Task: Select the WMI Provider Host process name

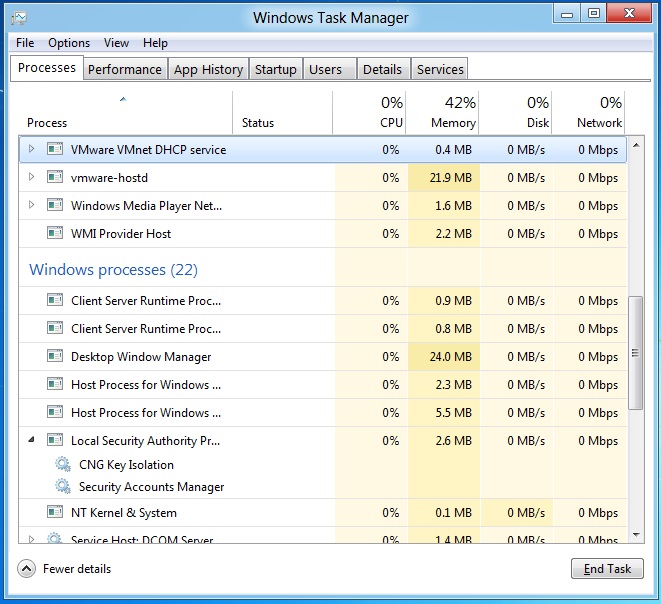Action: tap(121, 234)
